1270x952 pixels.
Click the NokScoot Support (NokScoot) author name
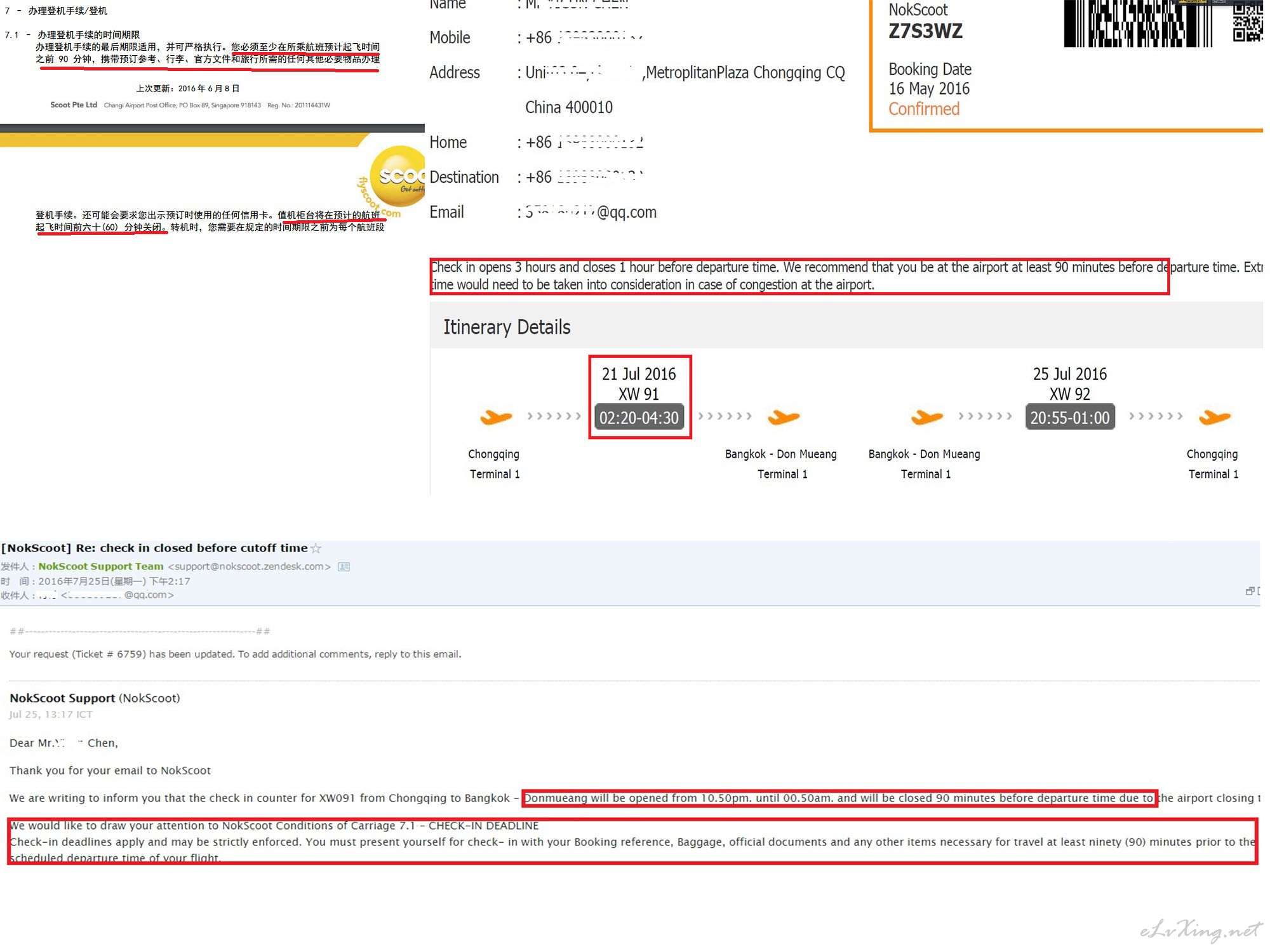click(95, 698)
